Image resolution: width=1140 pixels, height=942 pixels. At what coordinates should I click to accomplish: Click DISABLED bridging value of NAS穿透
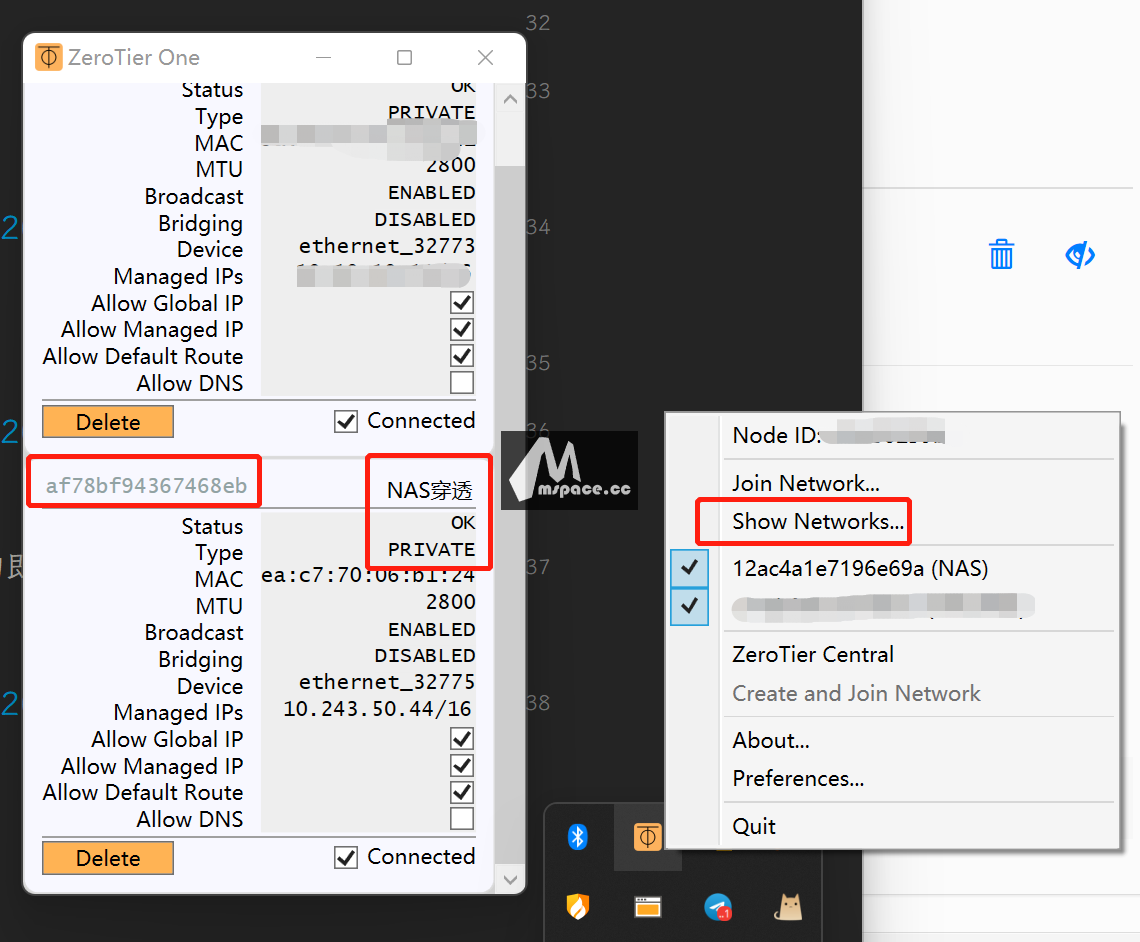[425, 656]
